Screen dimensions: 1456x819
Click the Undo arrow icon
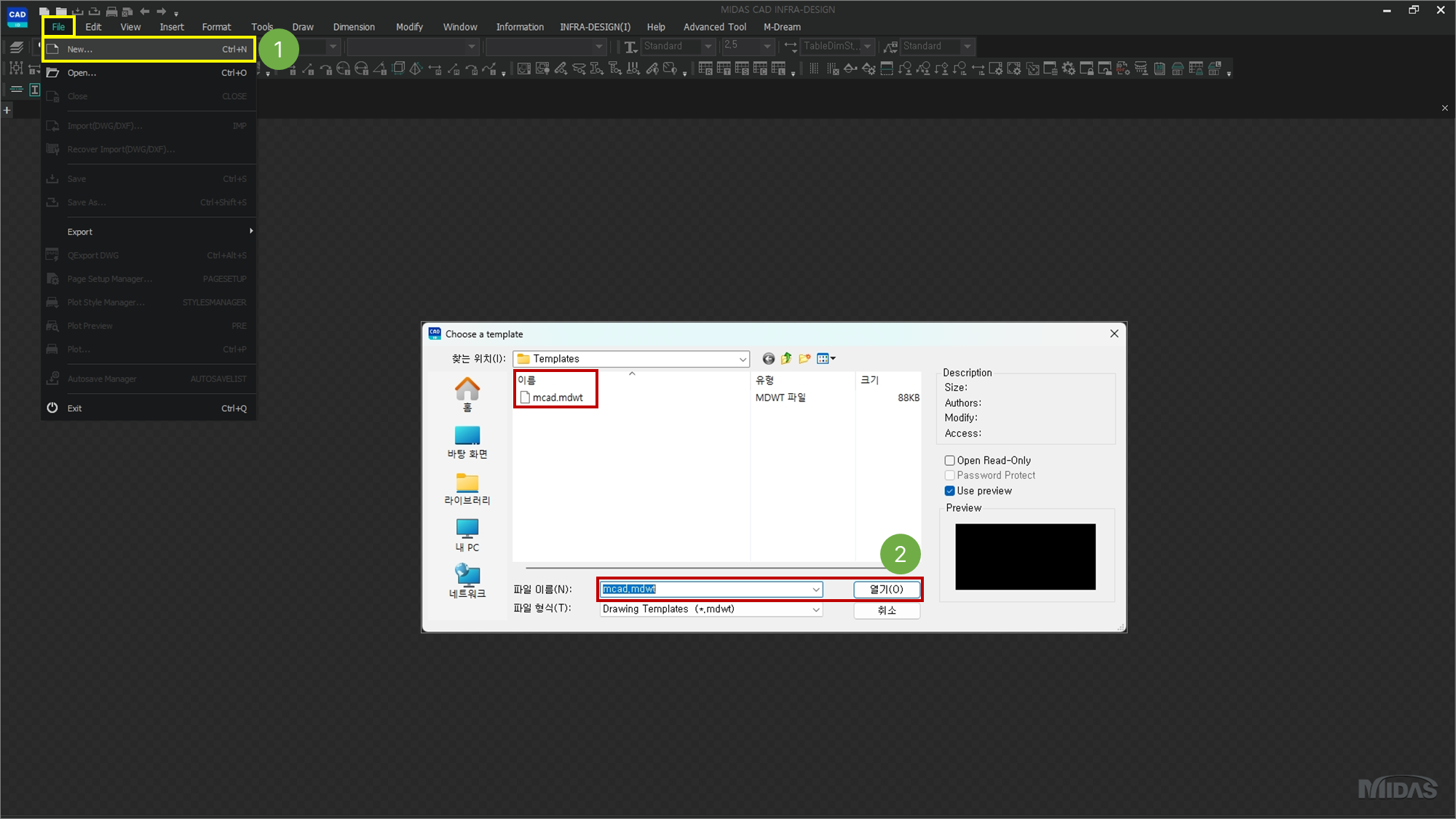point(145,11)
